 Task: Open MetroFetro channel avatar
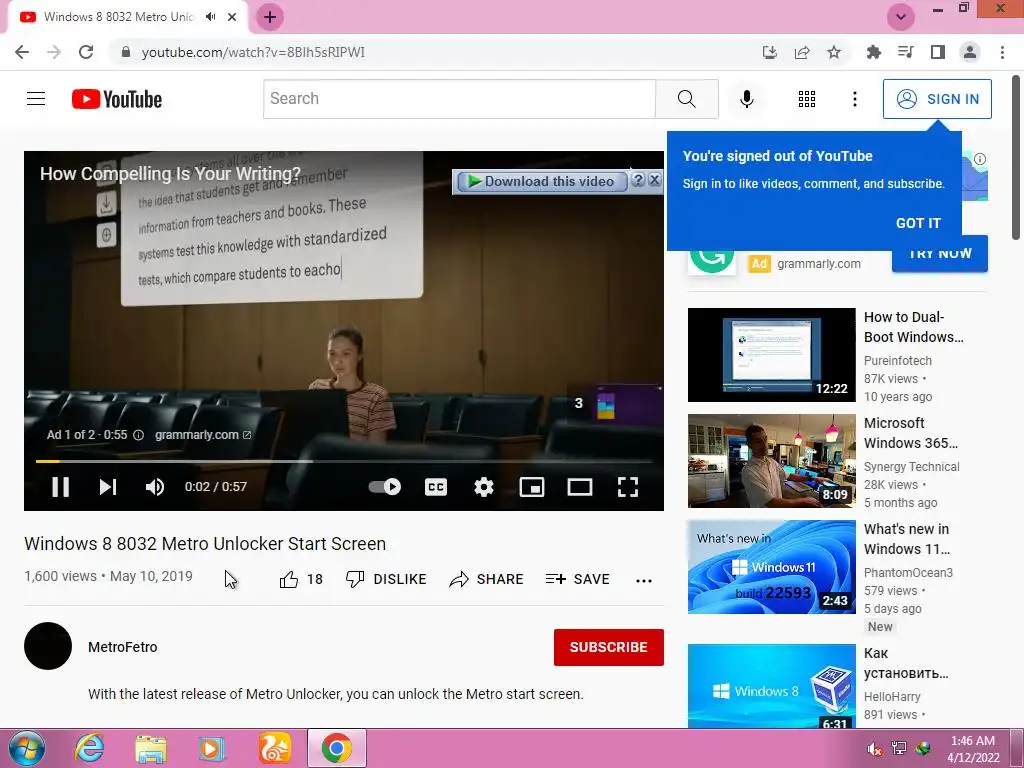click(x=48, y=646)
